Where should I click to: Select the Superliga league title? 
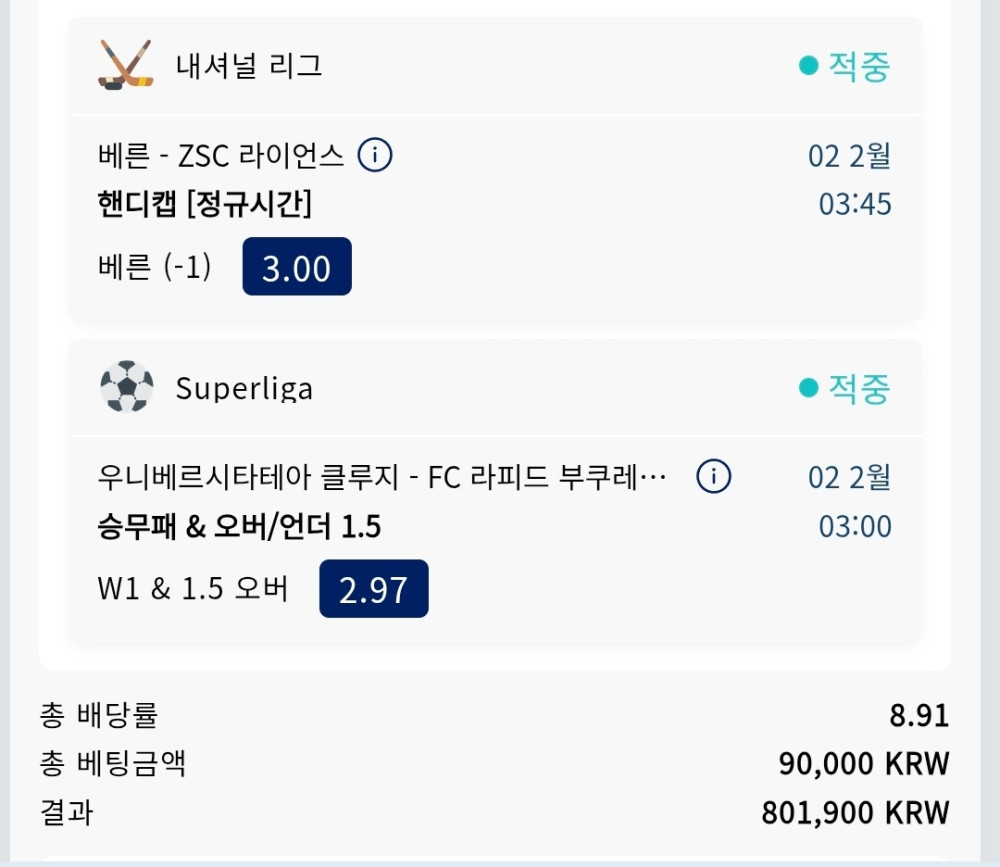pos(244,388)
